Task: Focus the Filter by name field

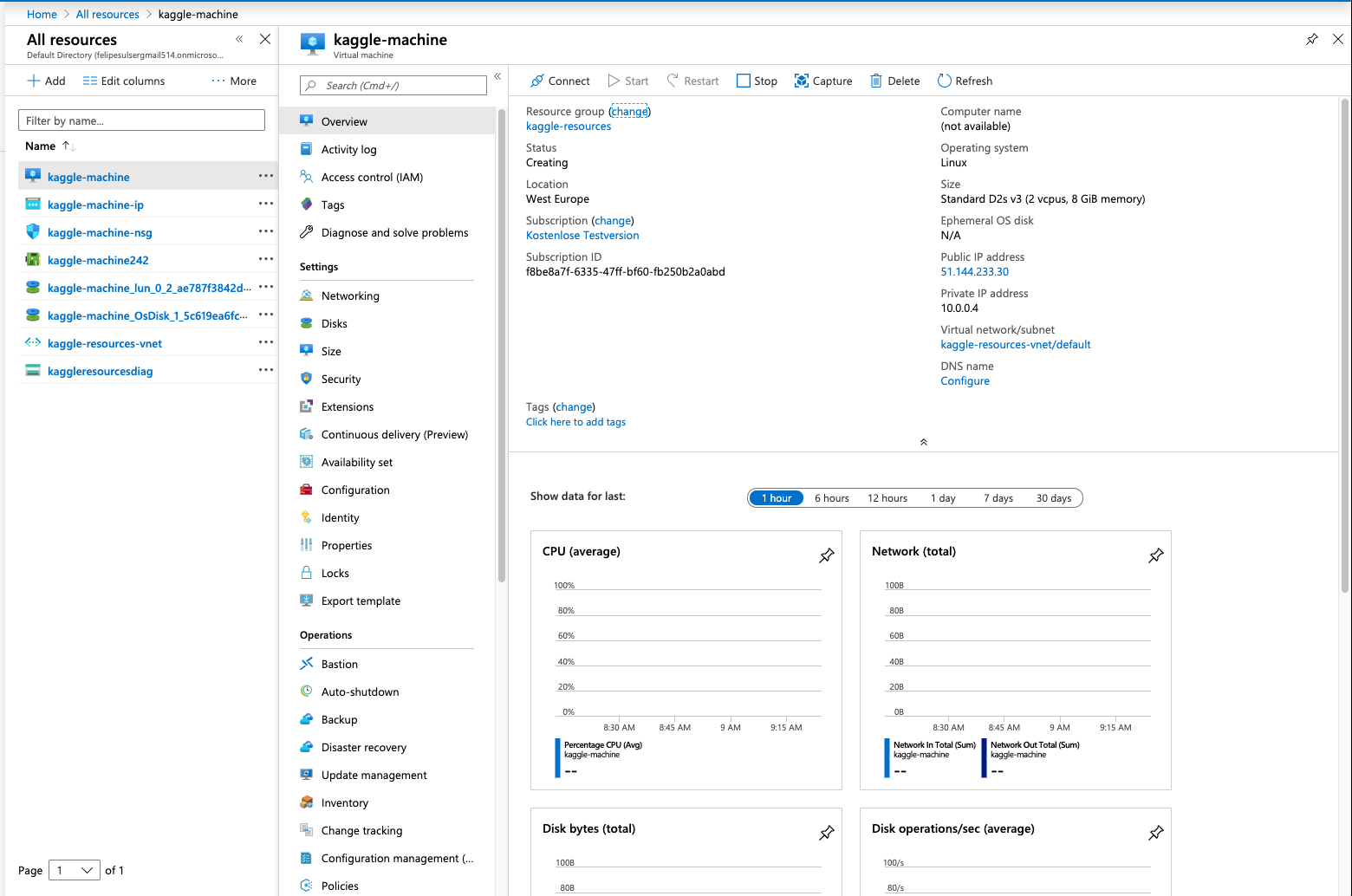Action: click(141, 120)
